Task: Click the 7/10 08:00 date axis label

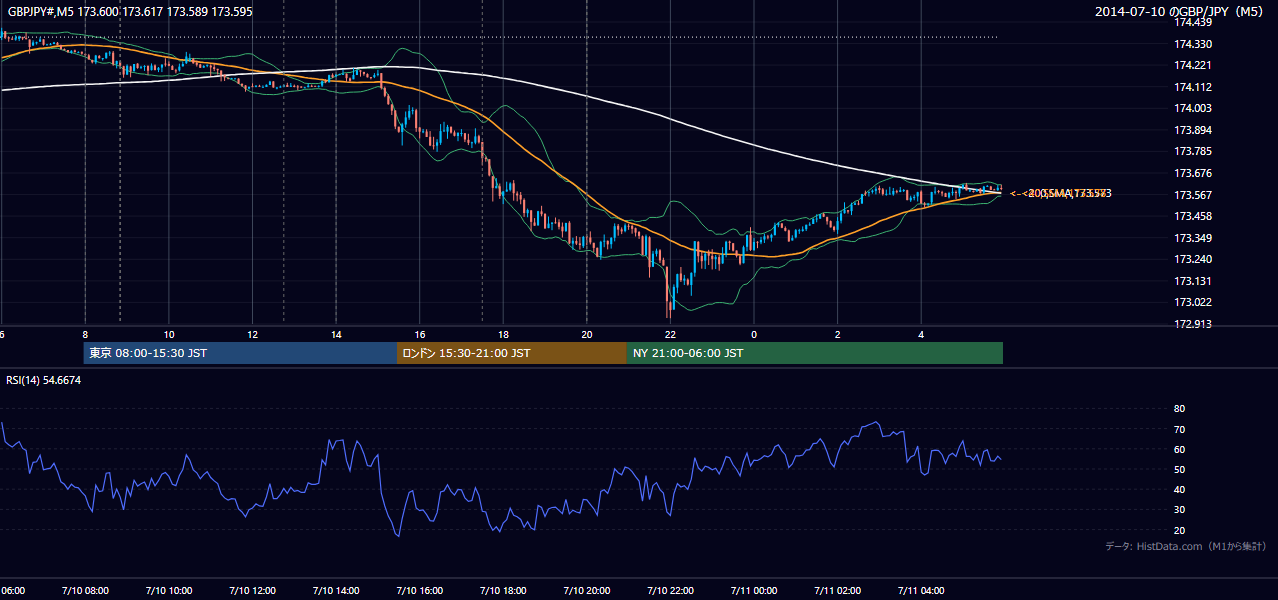Action: pyautogui.click(x=84, y=591)
